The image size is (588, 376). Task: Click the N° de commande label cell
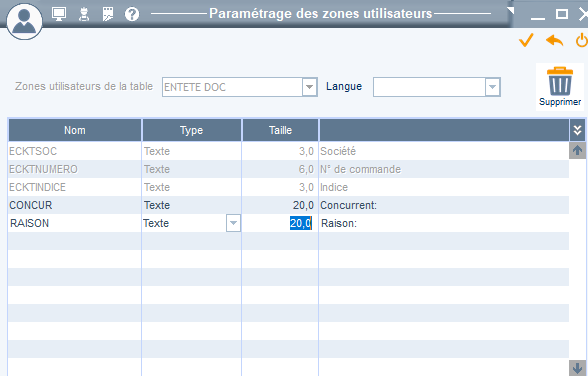[x=444, y=169]
